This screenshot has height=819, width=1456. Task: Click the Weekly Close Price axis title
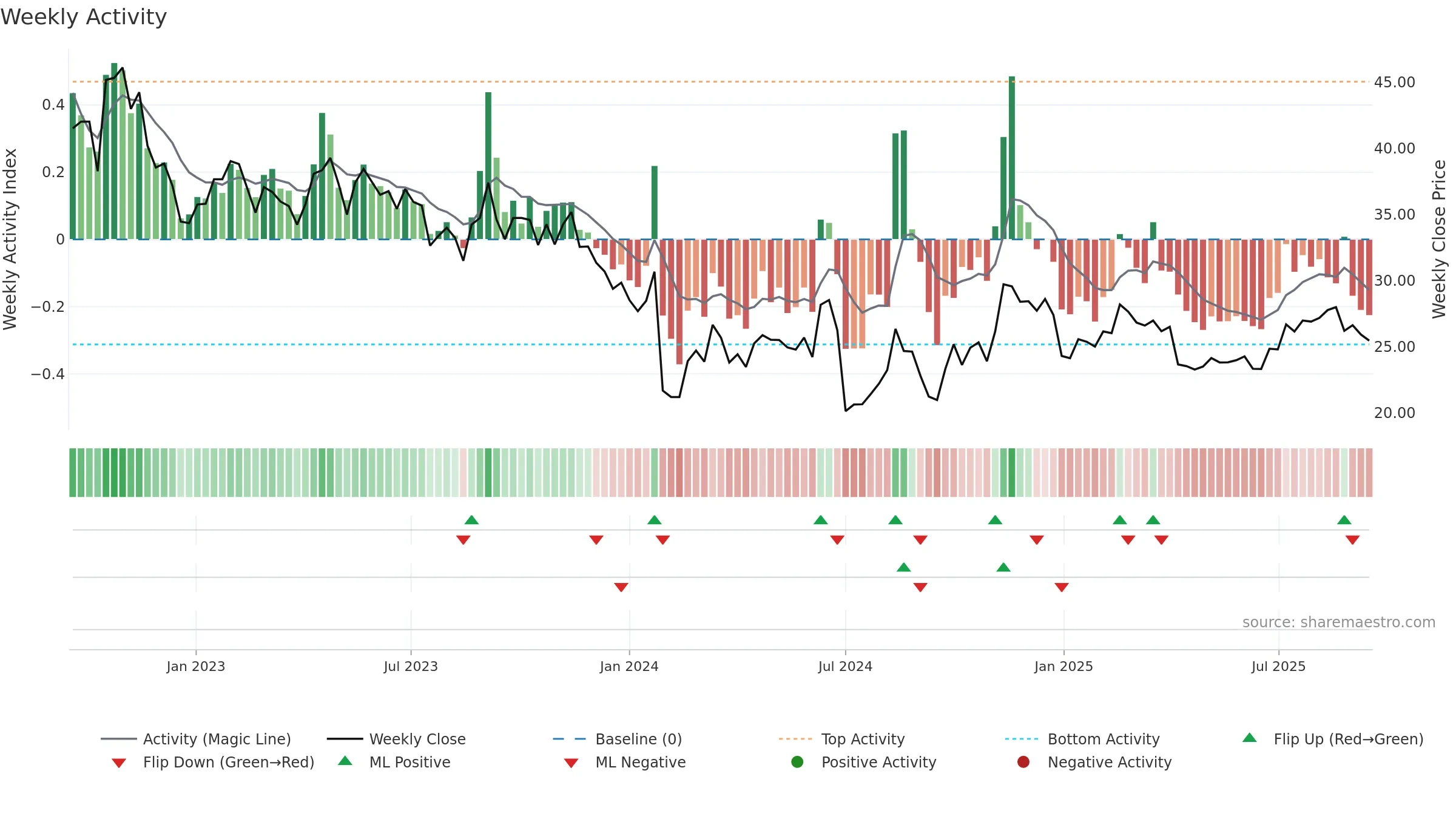tap(1439, 239)
